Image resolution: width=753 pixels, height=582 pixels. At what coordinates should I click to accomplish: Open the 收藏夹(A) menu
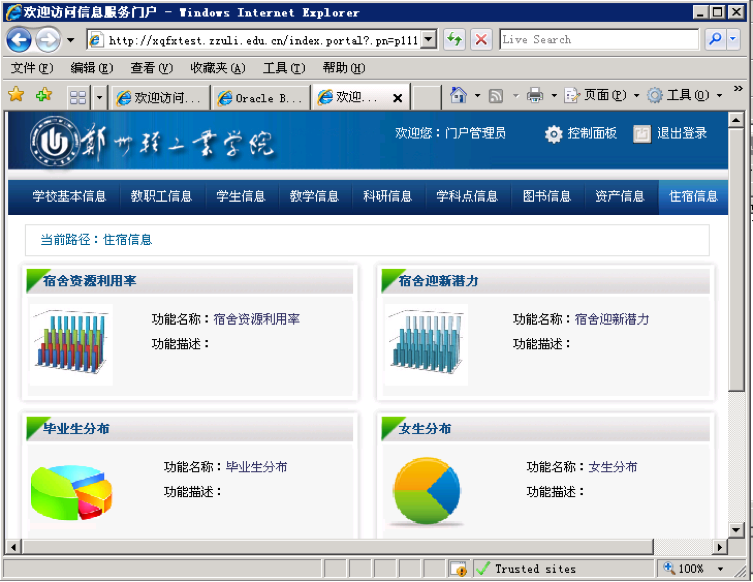tap(218, 68)
